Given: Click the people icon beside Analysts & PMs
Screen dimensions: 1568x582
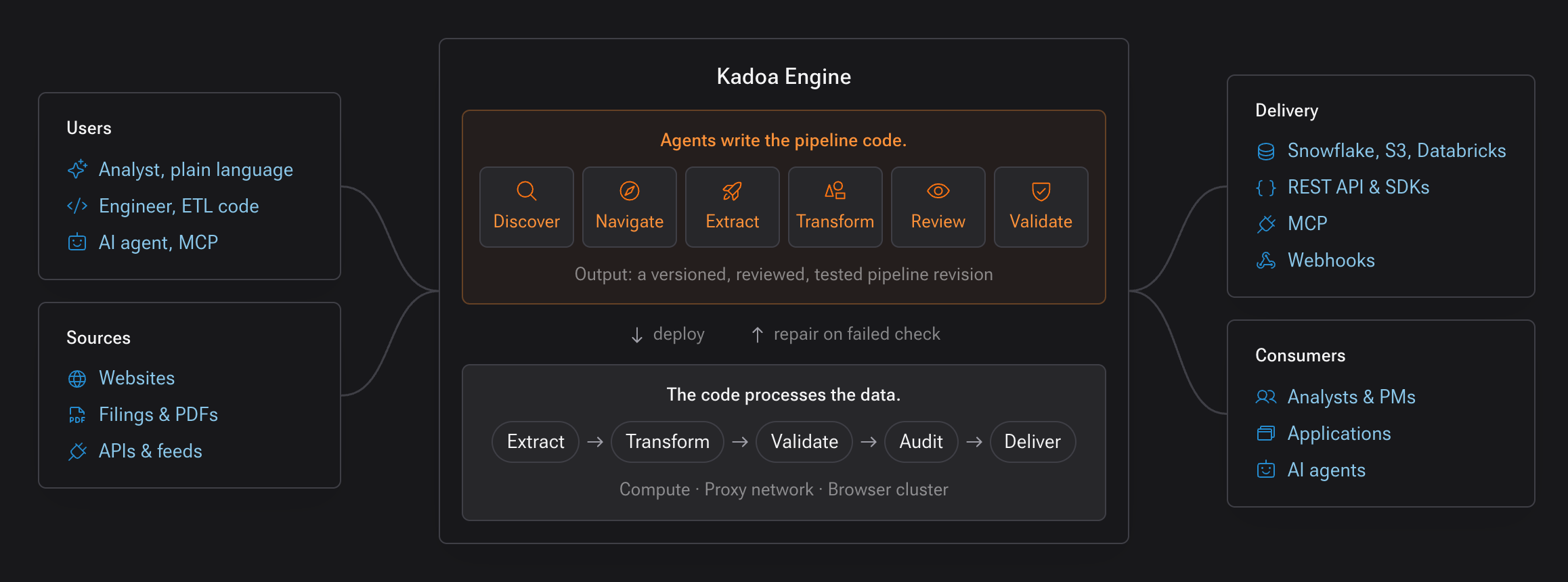Looking at the screenshot, I should [x=1266, y=397].
